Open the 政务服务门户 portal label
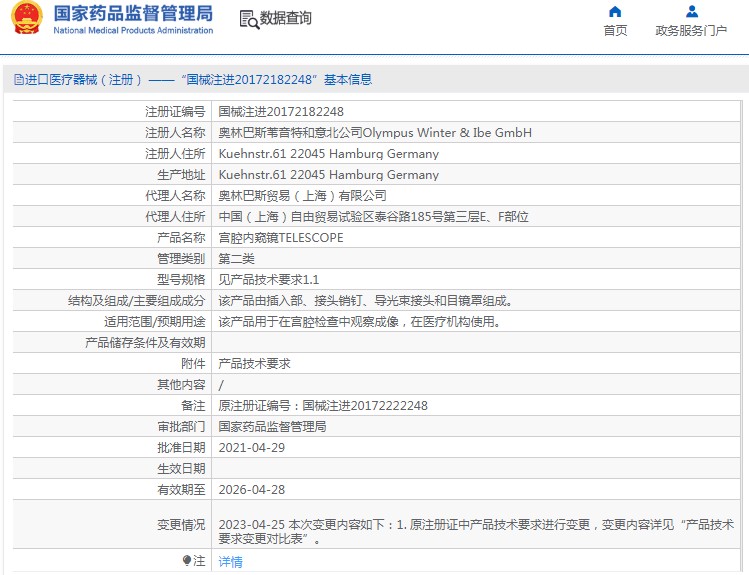 click(x=691, y=31)
